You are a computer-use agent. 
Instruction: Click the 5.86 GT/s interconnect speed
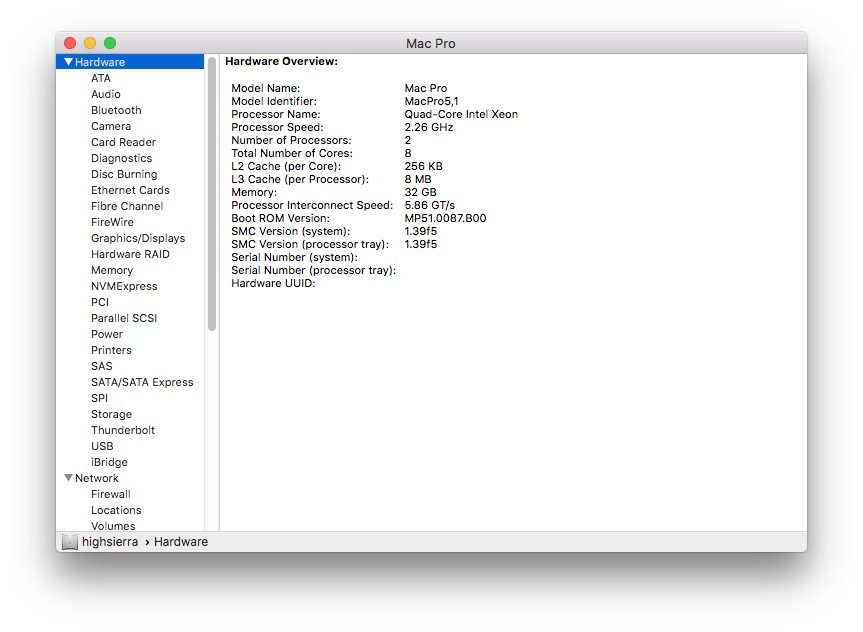pos(429,205)
